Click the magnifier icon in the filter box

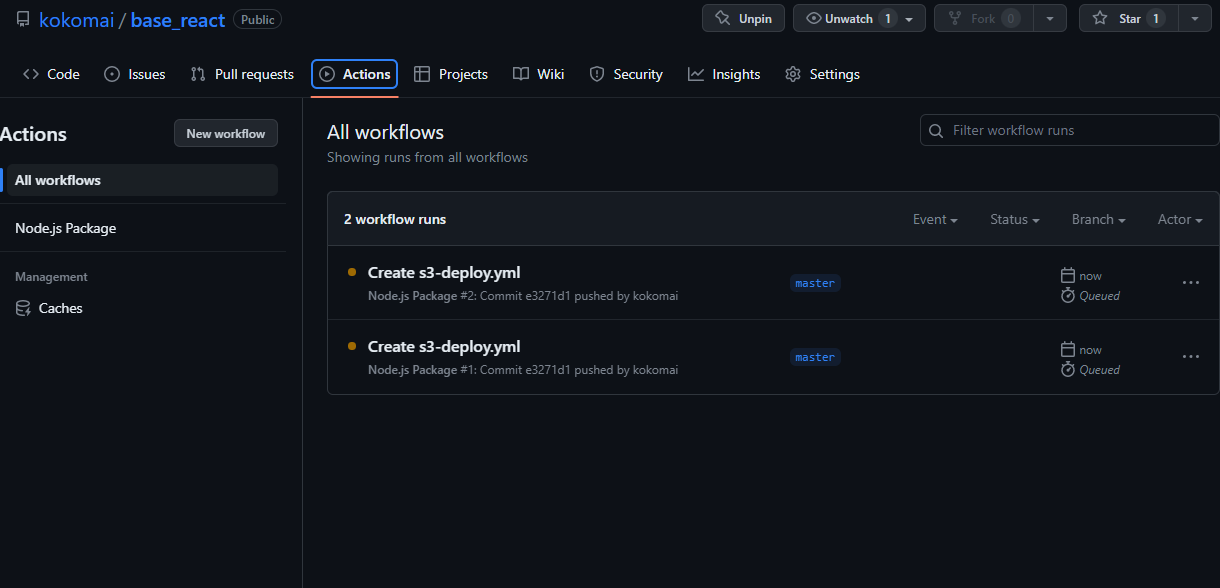coord(936,131)
